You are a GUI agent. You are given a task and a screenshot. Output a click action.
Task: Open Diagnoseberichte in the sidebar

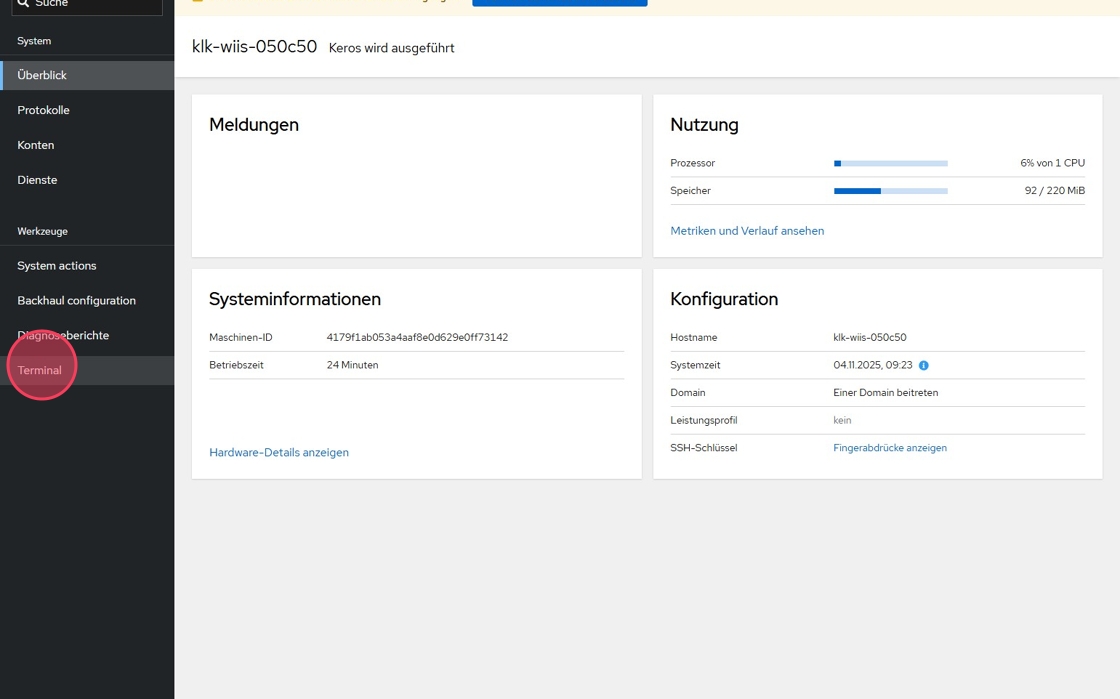tap(63, 336)
